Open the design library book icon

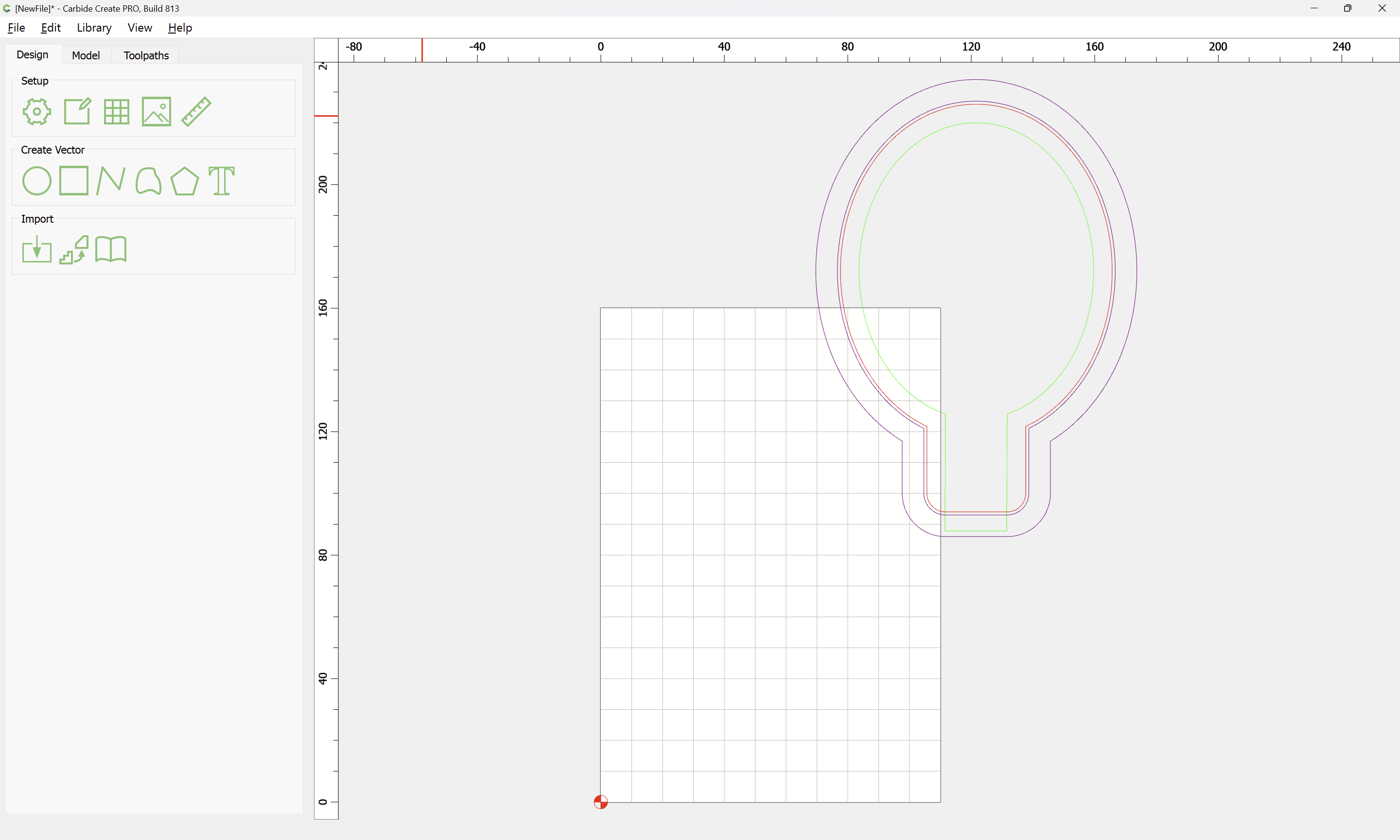click(x=111, y=249)
